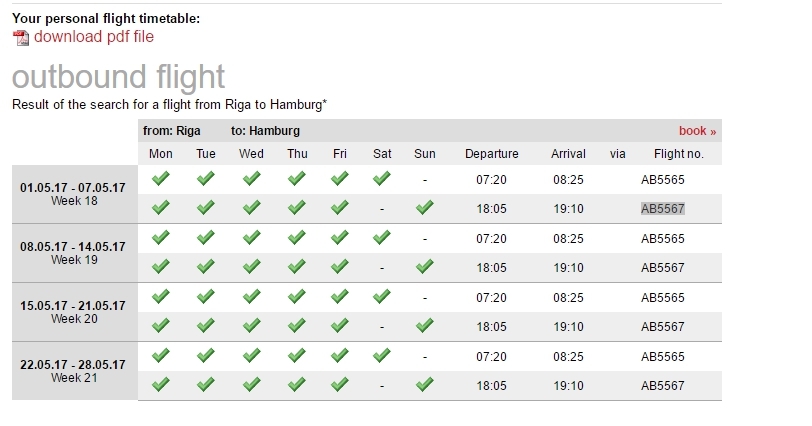812x426 pixels.
Task: Click Friday checkmark for Week 20 18:05 flight
Action: (339, 326)
